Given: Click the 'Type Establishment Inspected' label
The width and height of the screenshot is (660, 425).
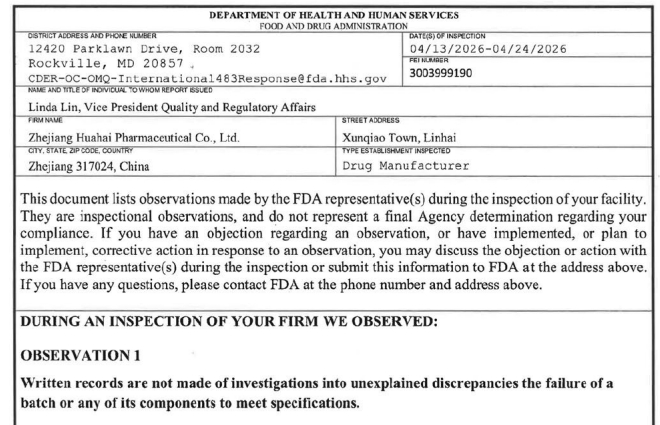Looking at the screenshot, I should coord(396,151).
